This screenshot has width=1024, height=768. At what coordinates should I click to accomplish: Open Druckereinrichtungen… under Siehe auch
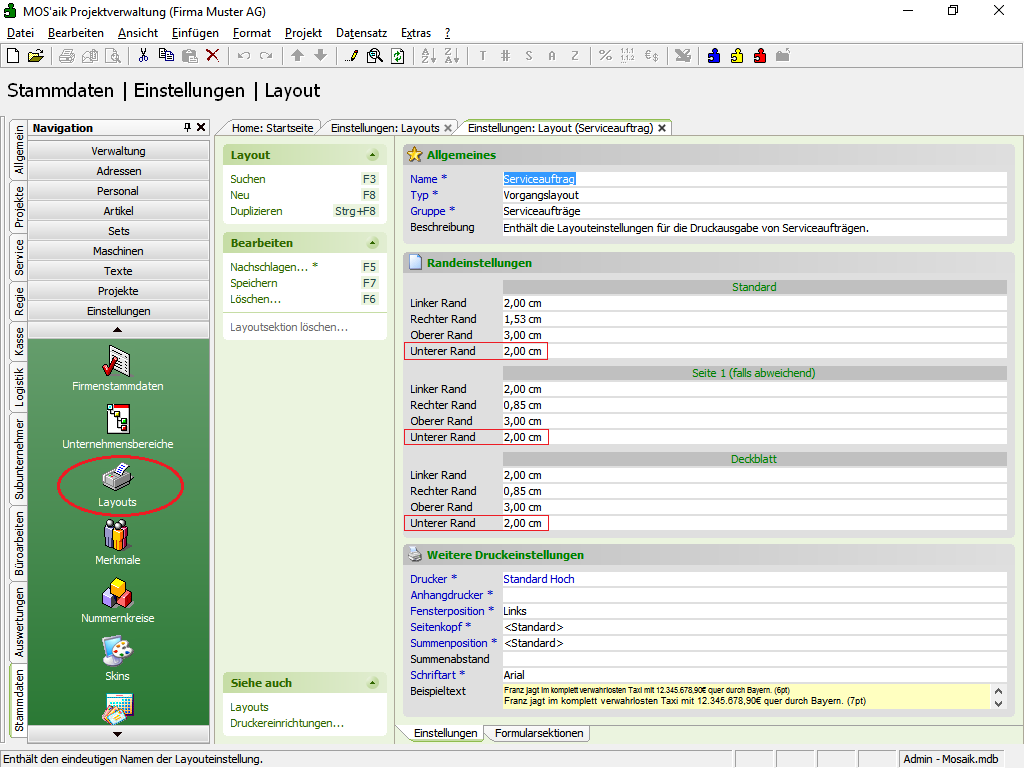[x=287, y=723]
